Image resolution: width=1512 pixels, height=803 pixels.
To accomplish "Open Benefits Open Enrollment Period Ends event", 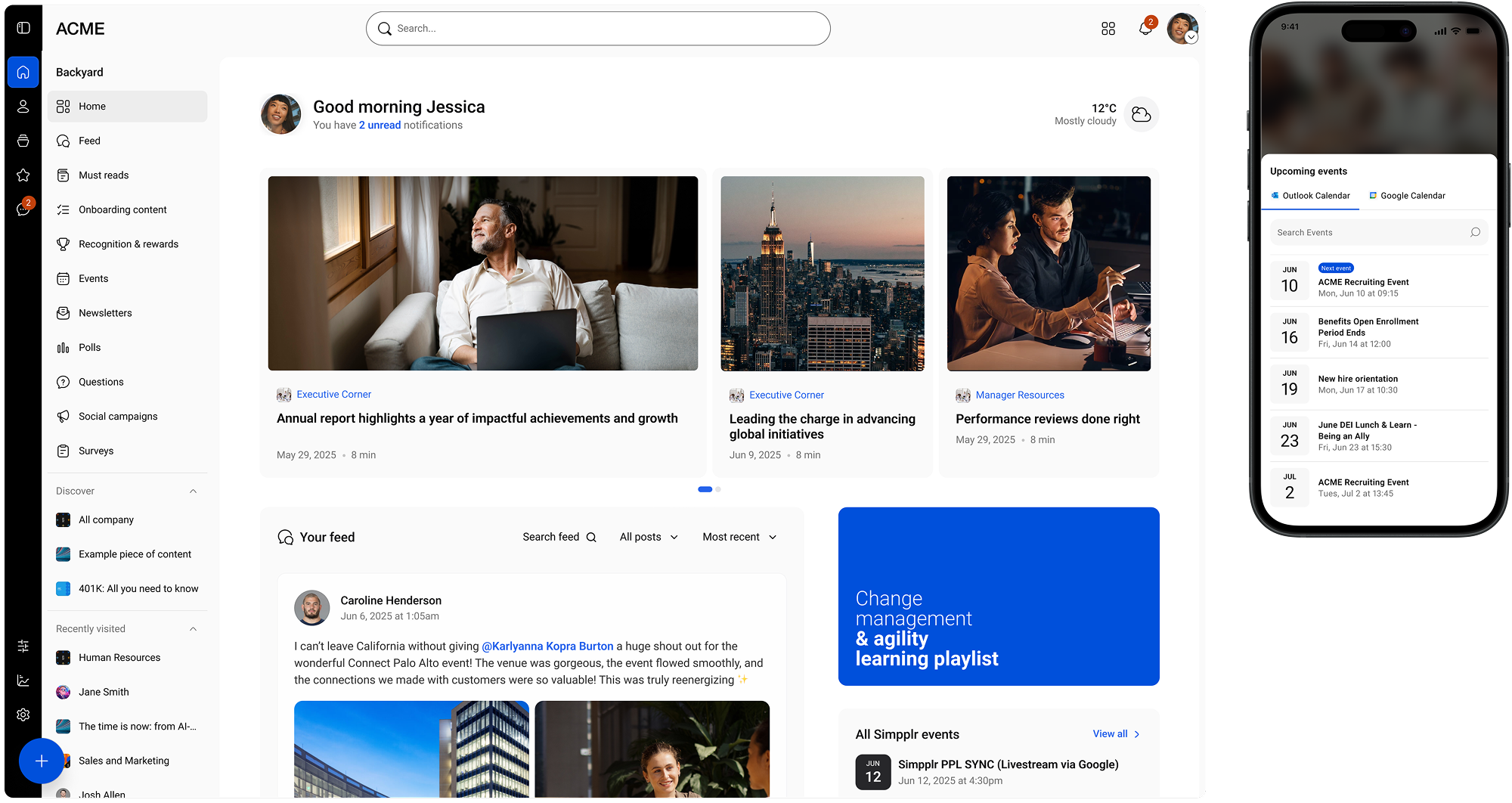I will point(1379,333).
